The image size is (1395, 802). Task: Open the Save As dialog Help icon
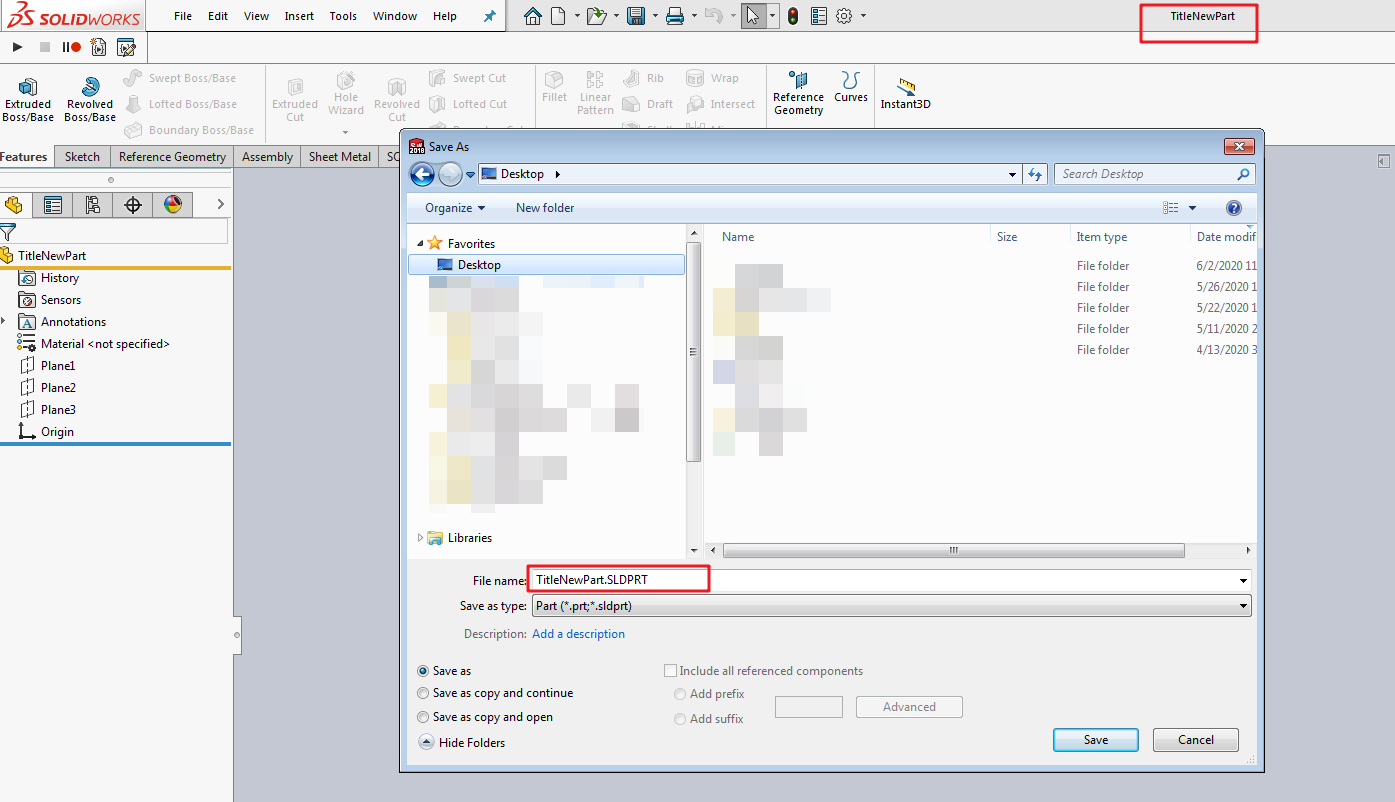pos(1233,208)
